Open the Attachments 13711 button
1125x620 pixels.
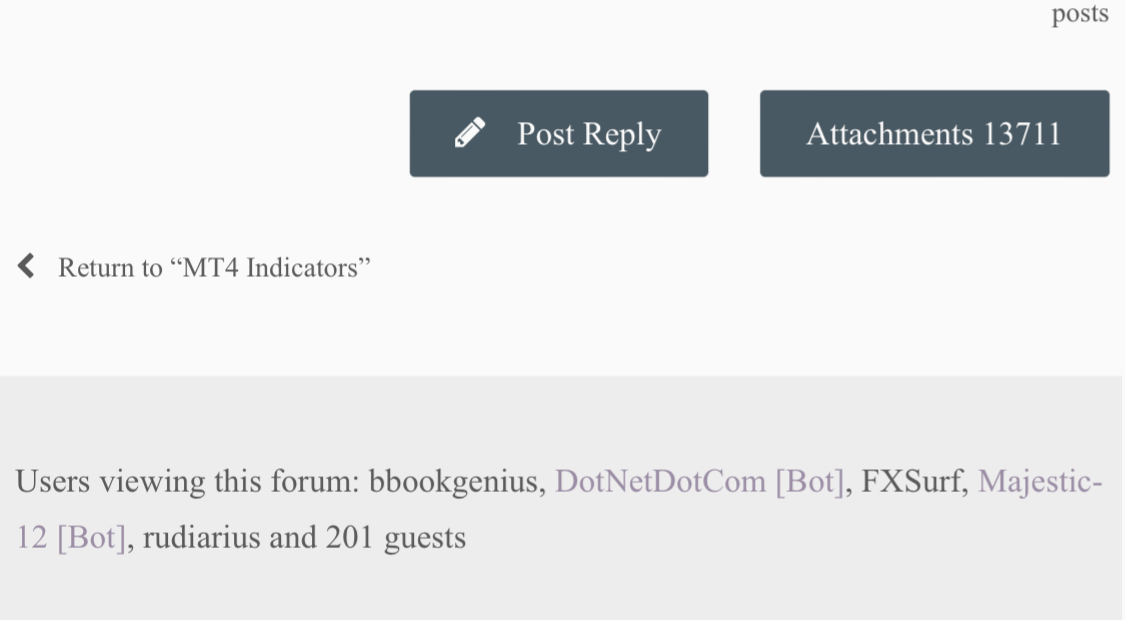934,133
